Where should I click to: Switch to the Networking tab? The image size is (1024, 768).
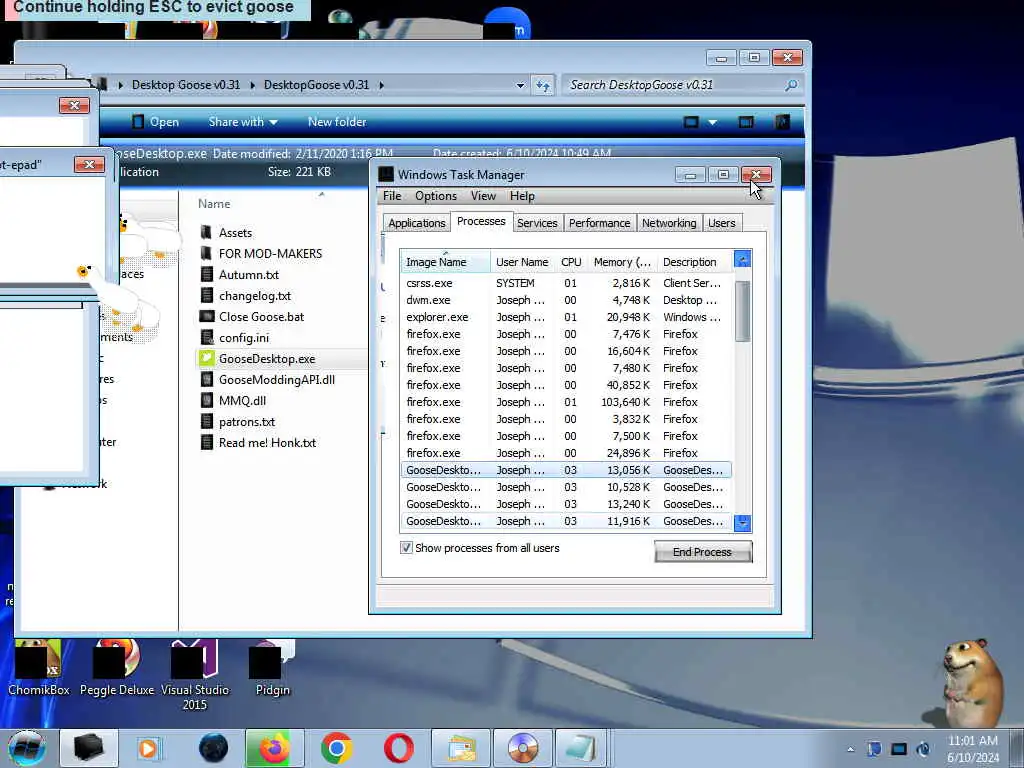[x=669, y=223]
